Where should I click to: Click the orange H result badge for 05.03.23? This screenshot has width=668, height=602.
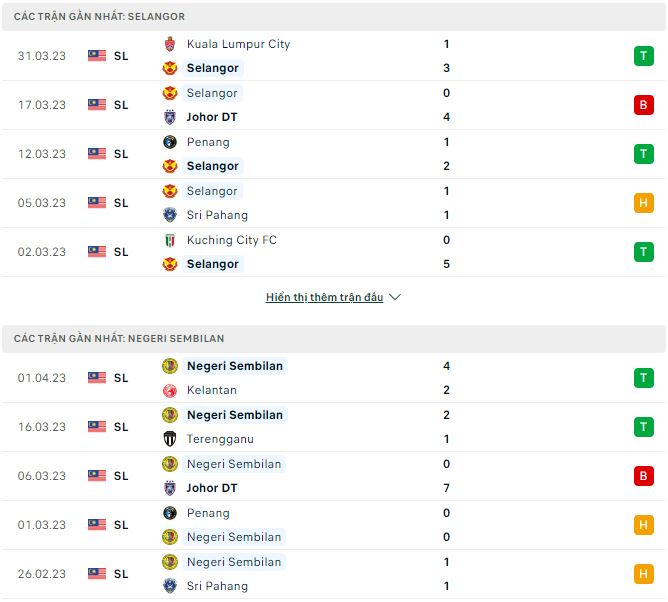tap(643, 203)
